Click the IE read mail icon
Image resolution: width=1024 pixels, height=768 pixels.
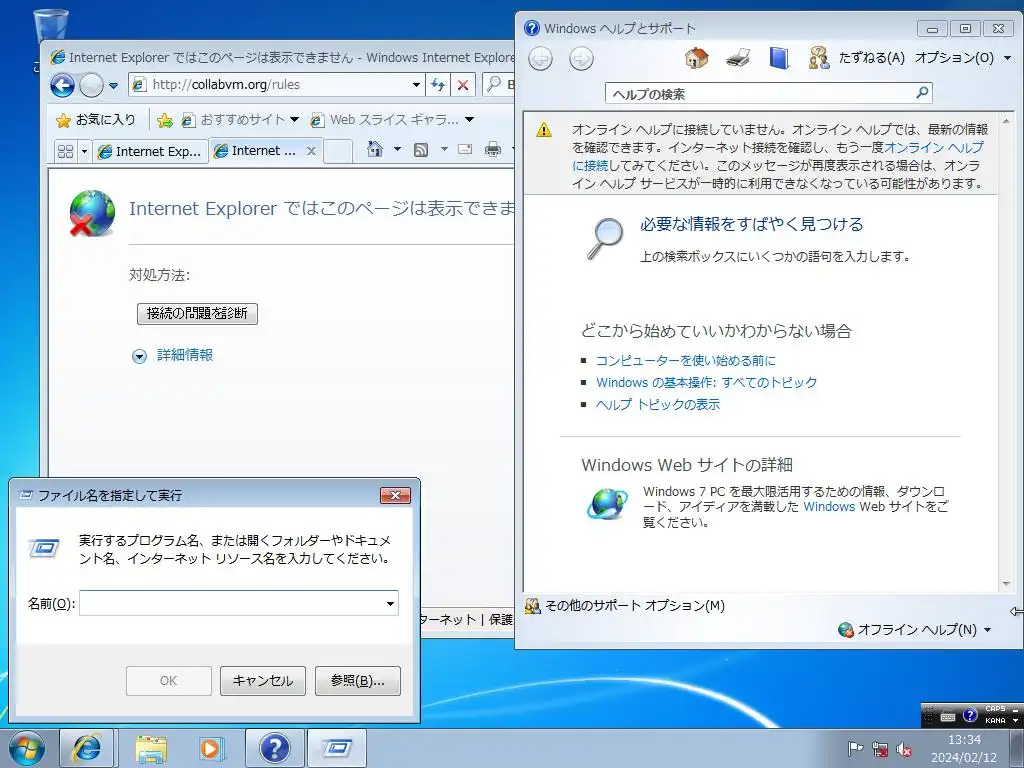[465, 150]
